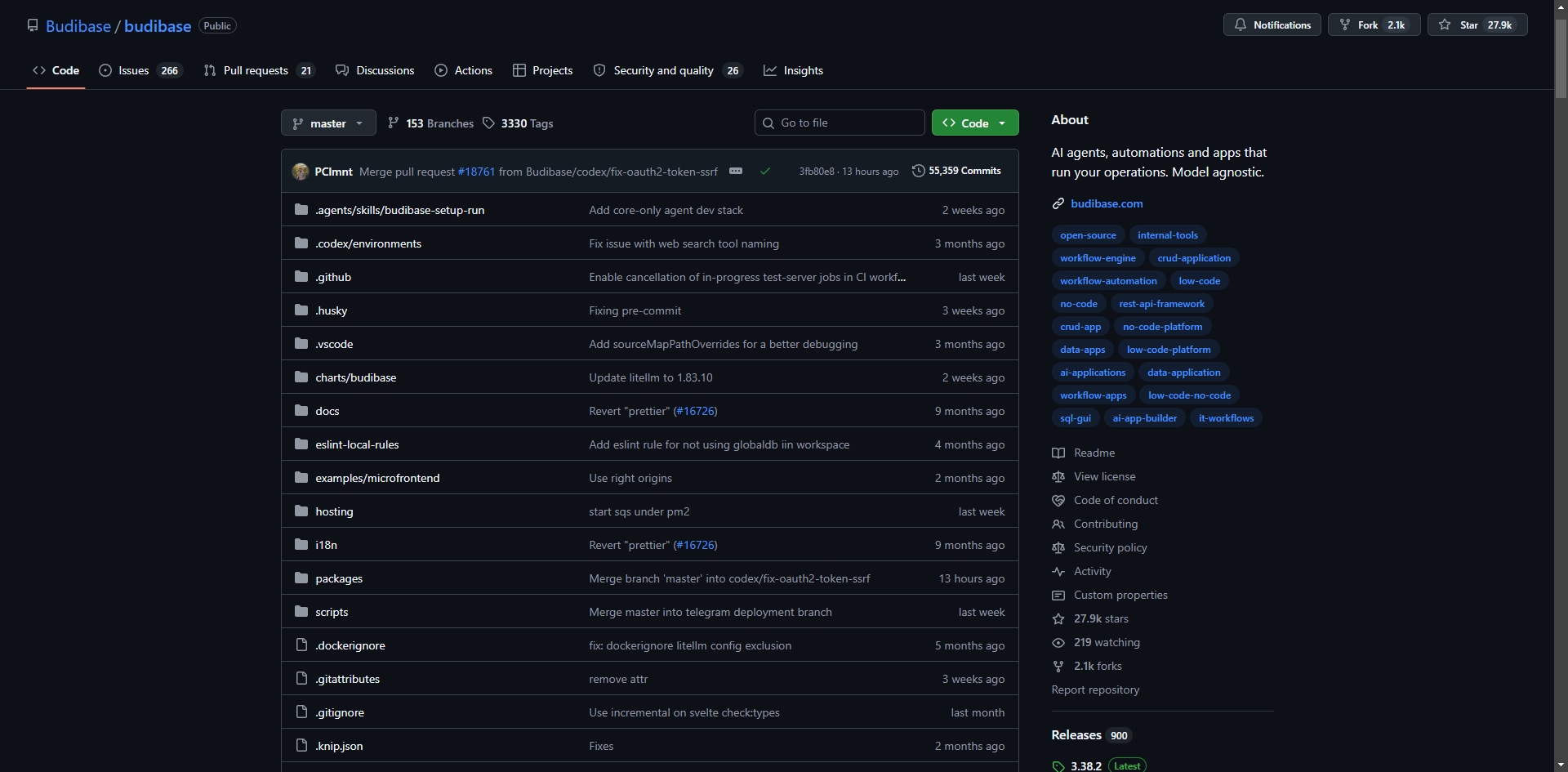Click the docs folder icon

click(301, 411)
